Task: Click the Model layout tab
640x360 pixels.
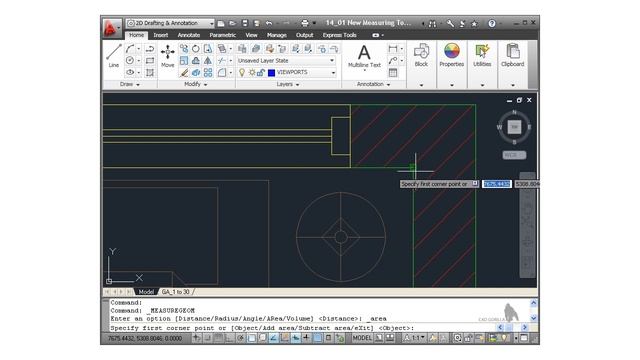Action: 146,292
